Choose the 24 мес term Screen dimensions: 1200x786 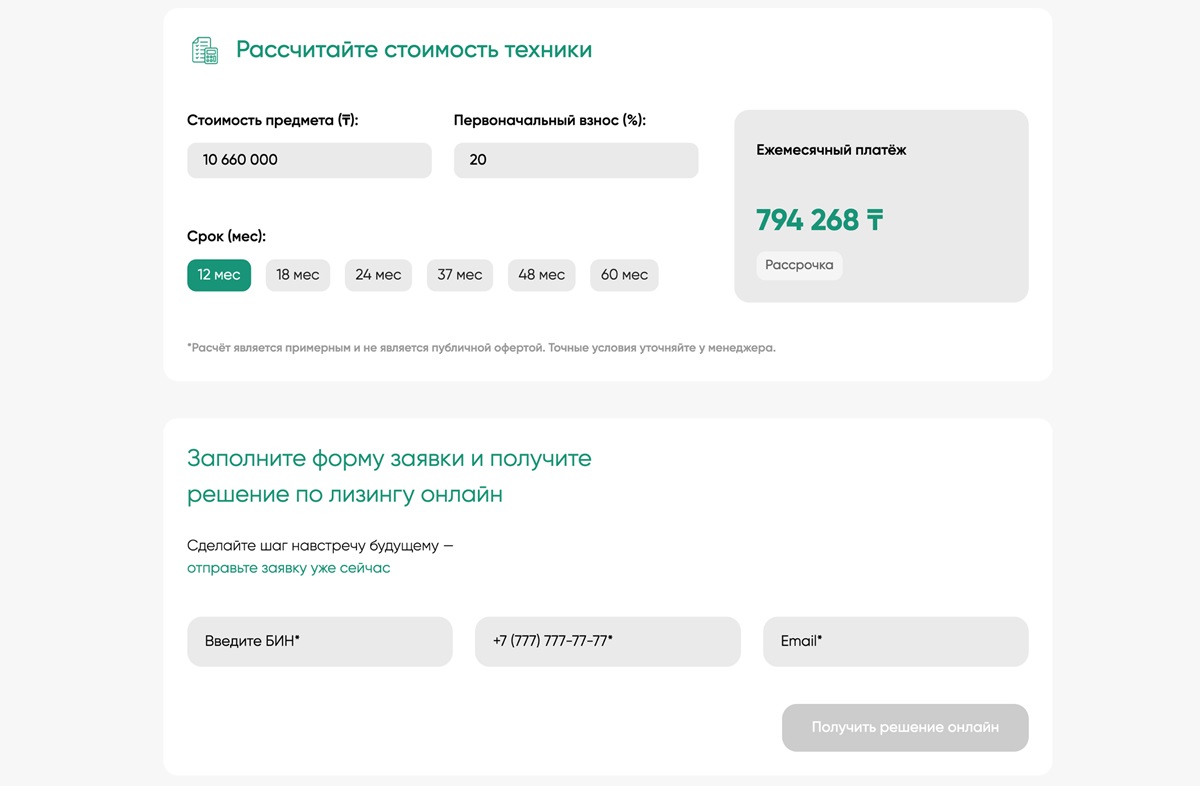click(x=378, y=275)
